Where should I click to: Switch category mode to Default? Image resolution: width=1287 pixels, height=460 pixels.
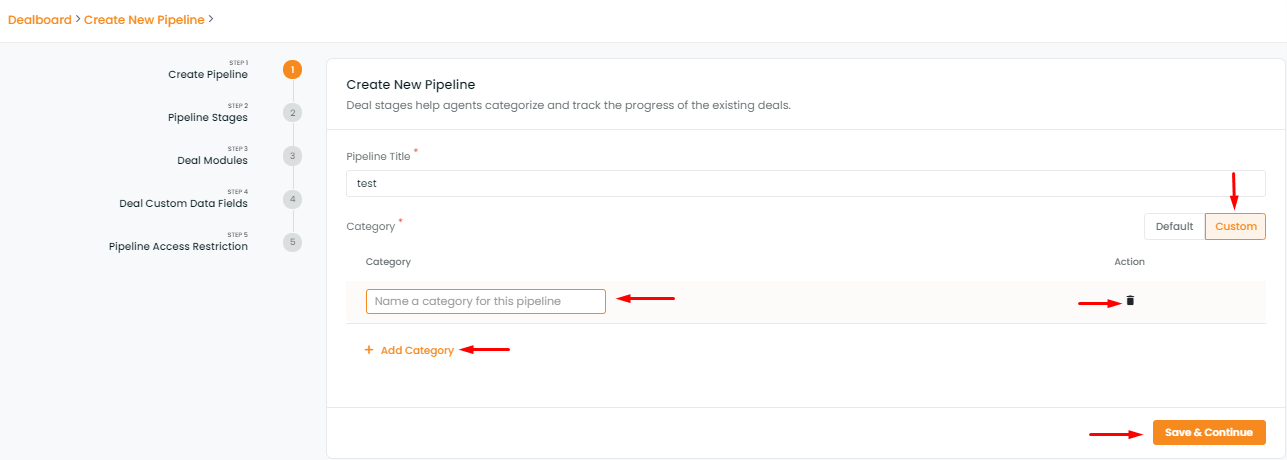1174,226
